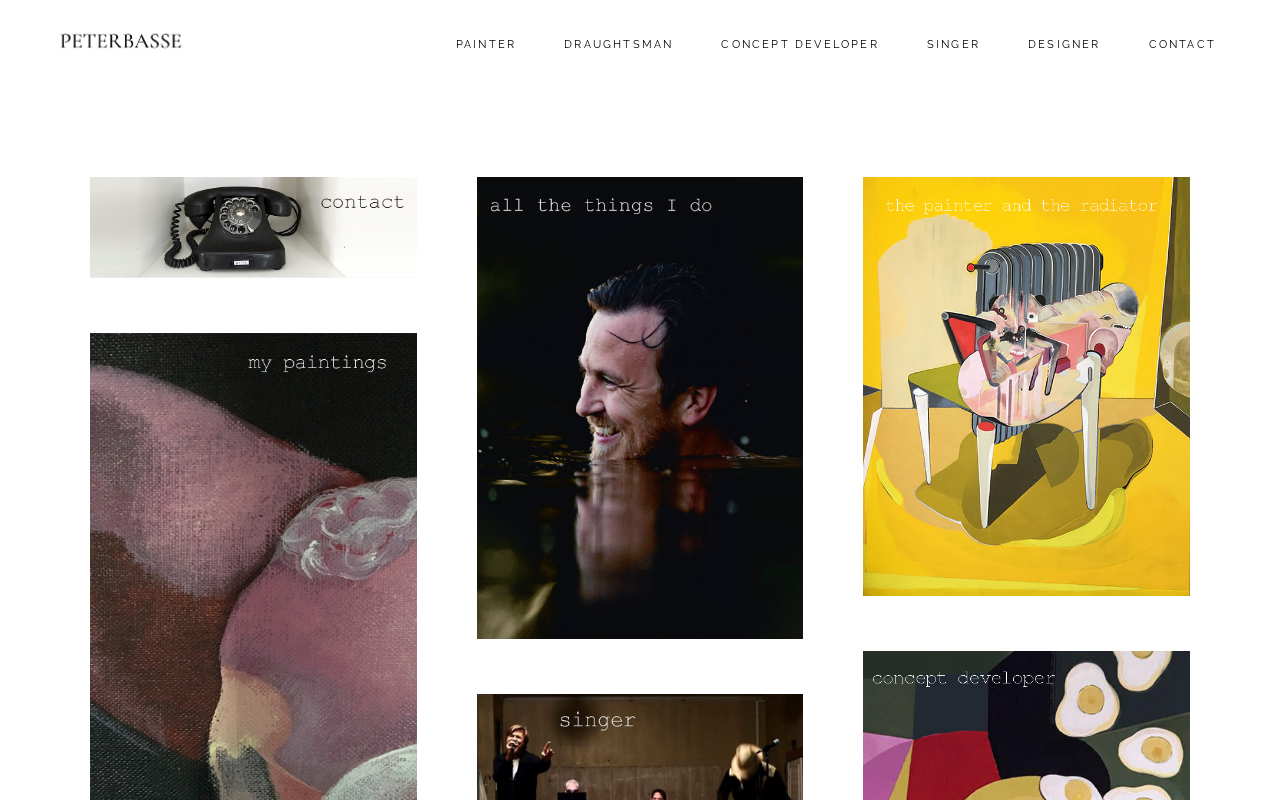Go to the Concept Developer page
1280x800 pixels.
tap(800, 45)
